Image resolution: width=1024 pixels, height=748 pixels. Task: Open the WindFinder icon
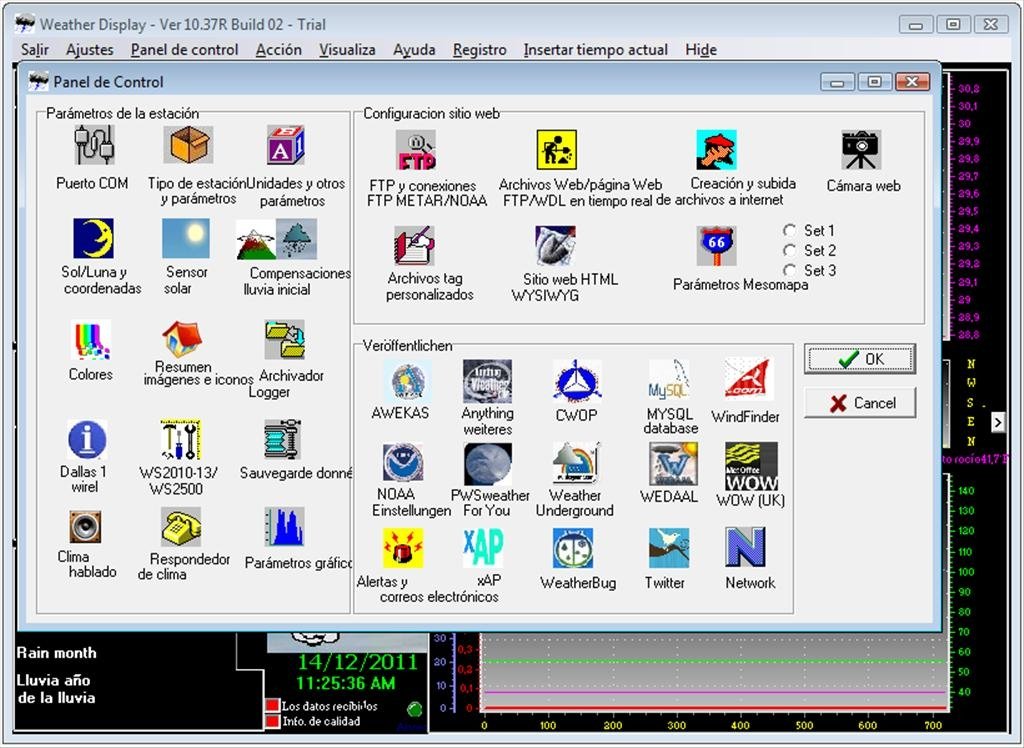tap(748, 378)
